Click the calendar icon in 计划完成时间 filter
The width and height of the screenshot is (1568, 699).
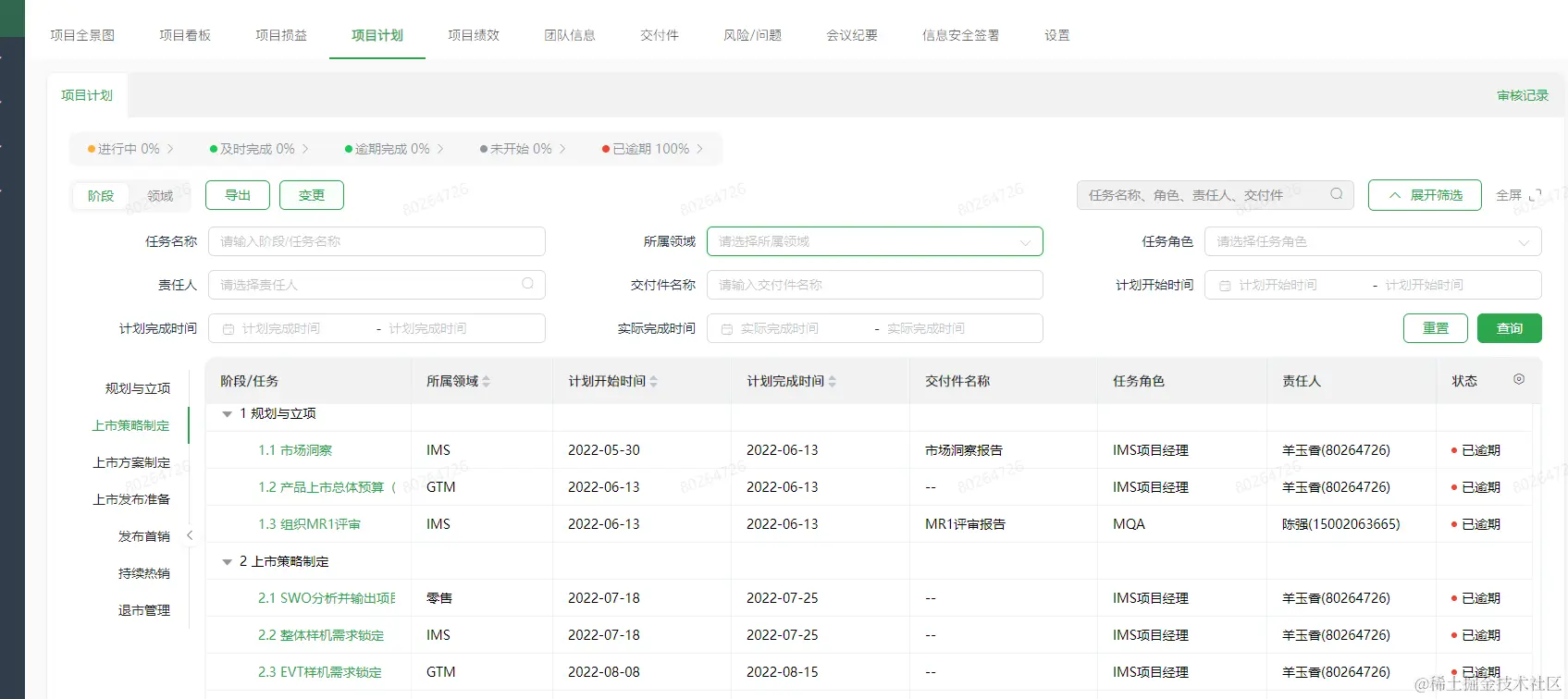pos(228,329)
